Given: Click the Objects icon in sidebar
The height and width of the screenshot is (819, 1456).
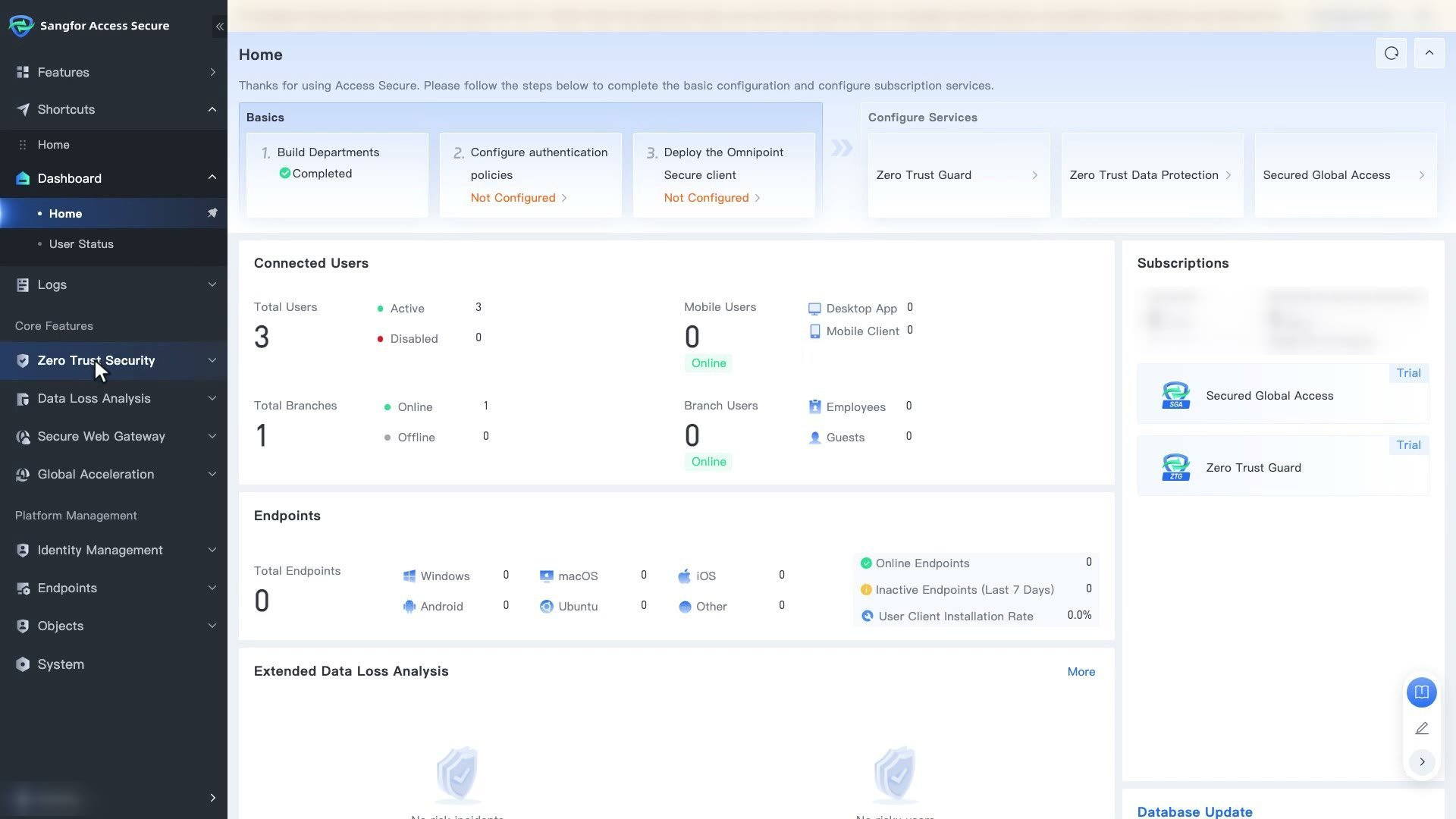Looking at the screenshot, I should coord(23,626).
